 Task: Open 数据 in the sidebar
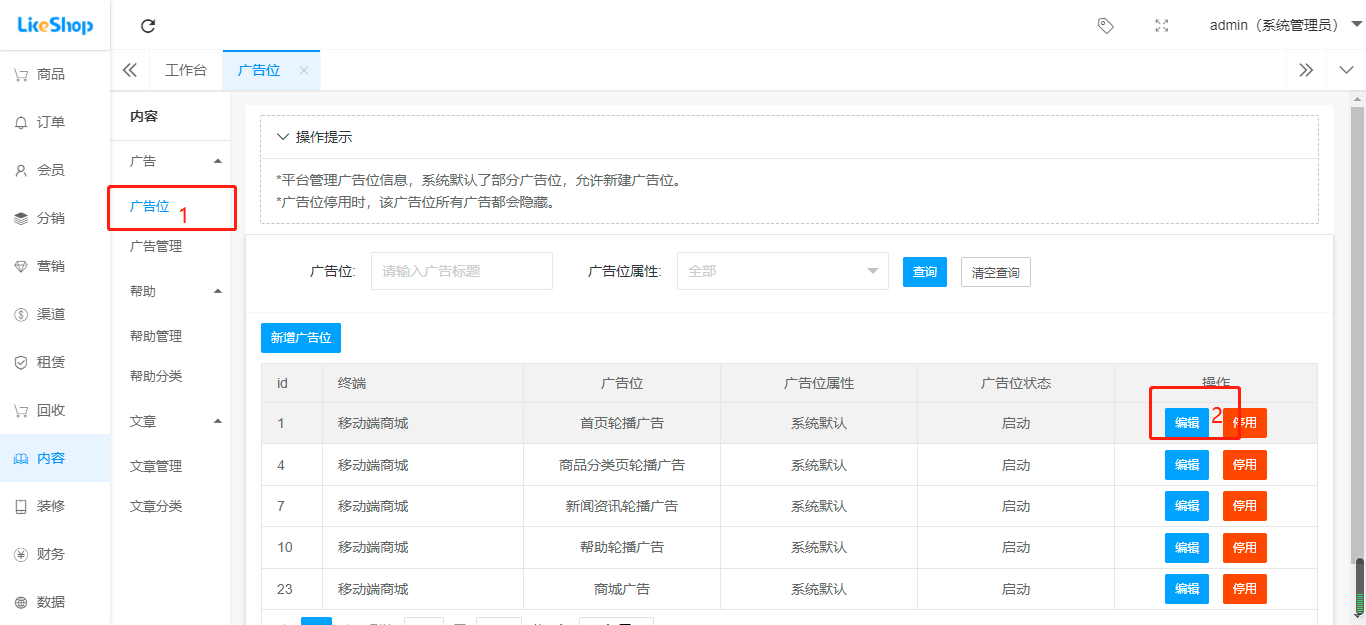(55, 602)
